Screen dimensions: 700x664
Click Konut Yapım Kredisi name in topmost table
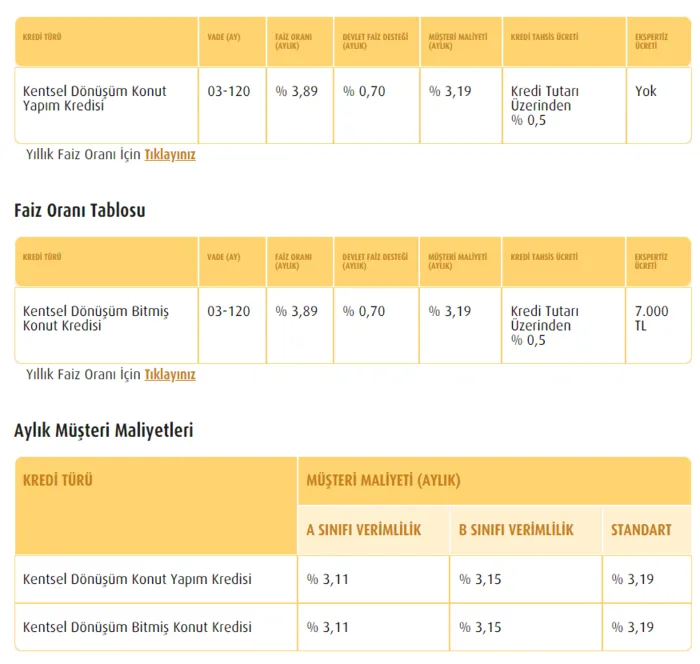pyautogui.click(x=94, y=98)
